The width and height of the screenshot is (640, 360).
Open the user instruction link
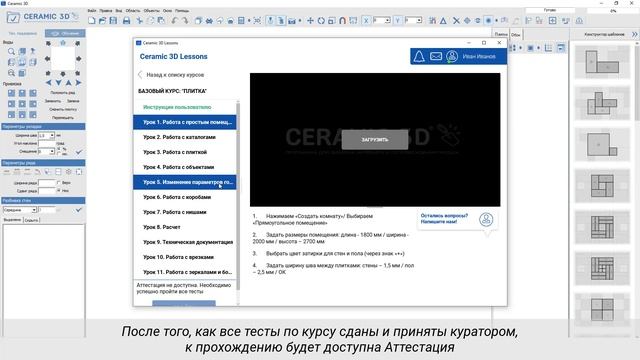pos(177,107)
